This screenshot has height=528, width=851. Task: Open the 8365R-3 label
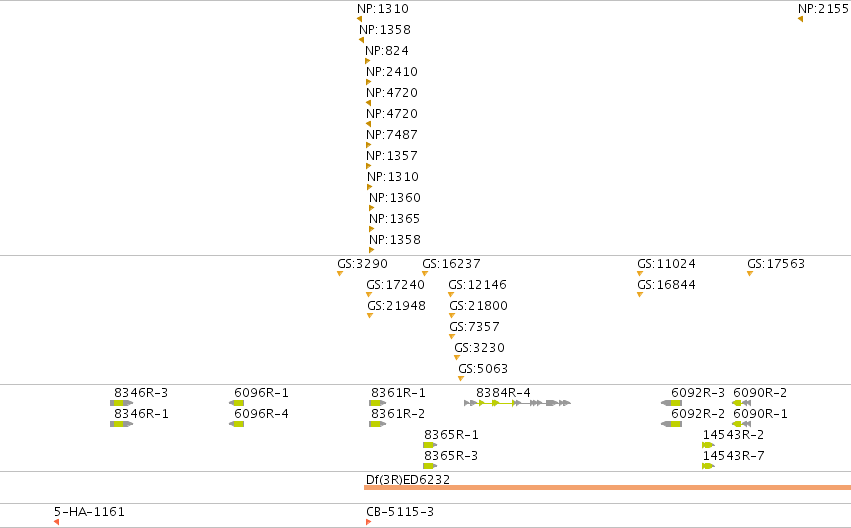450,456
